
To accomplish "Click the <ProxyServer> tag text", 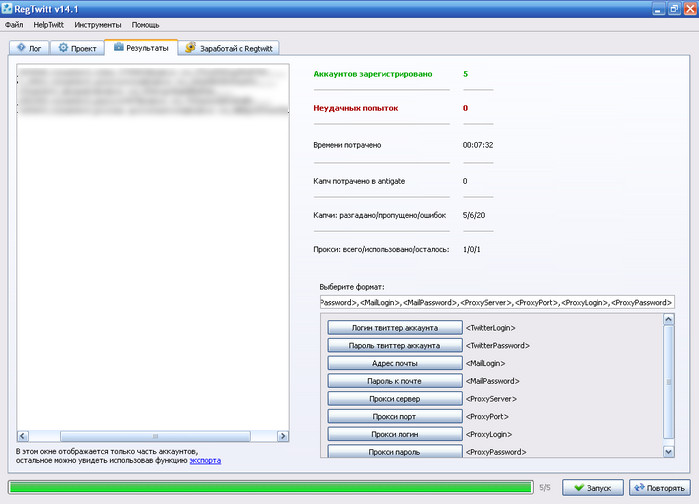I will click(x=491, y=399).
